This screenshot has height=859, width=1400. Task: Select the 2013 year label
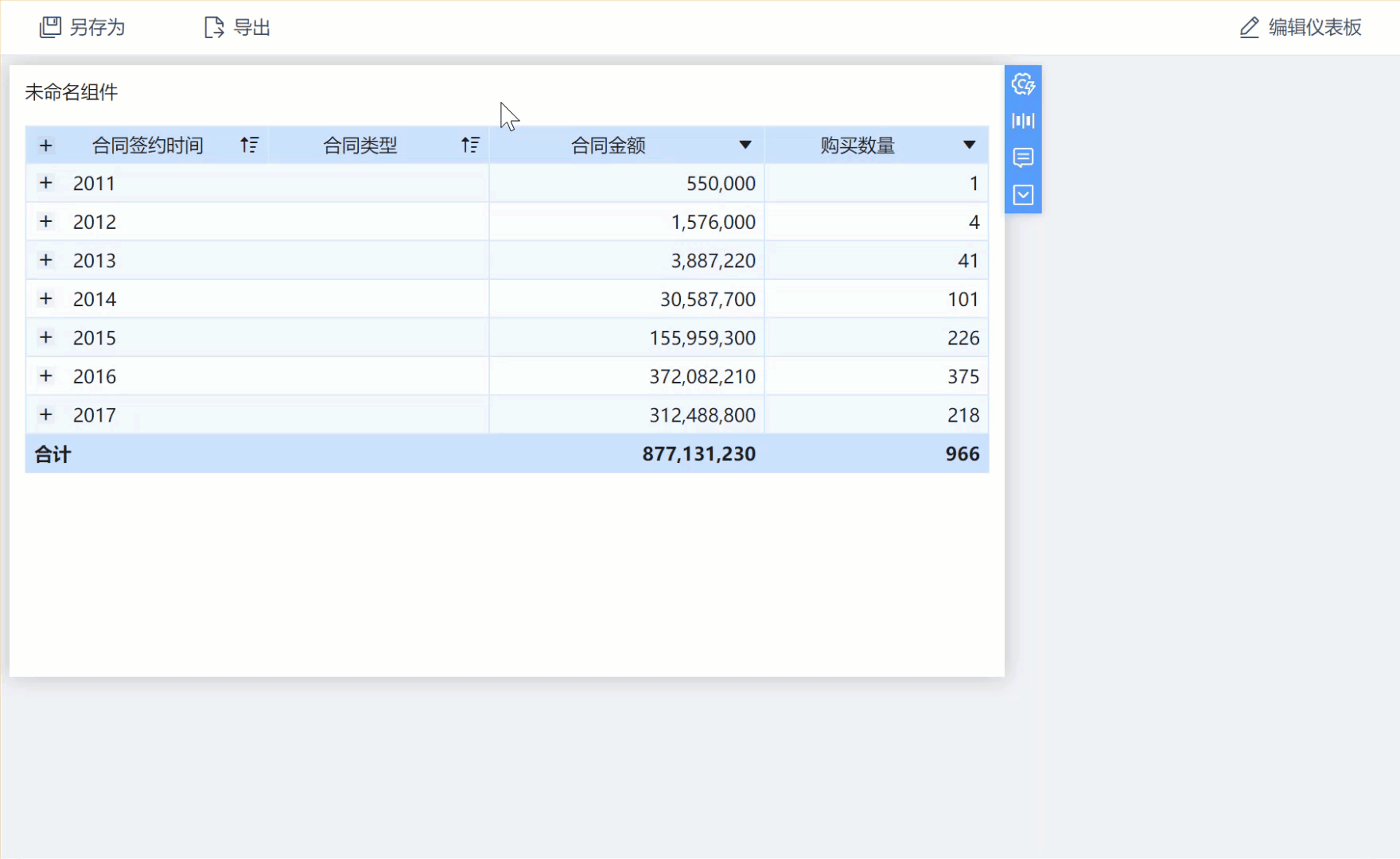(x=95, y=261)
